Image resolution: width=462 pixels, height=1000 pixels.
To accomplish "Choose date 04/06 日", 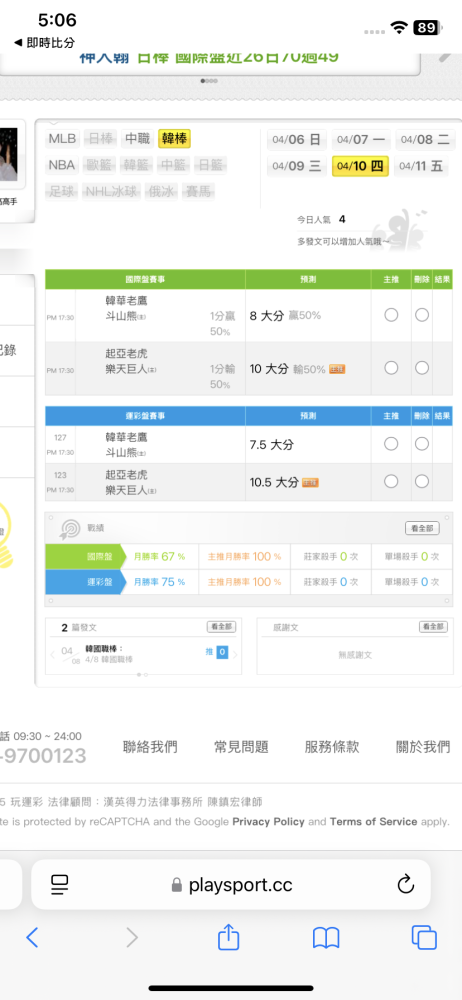I will pos(297,140).
